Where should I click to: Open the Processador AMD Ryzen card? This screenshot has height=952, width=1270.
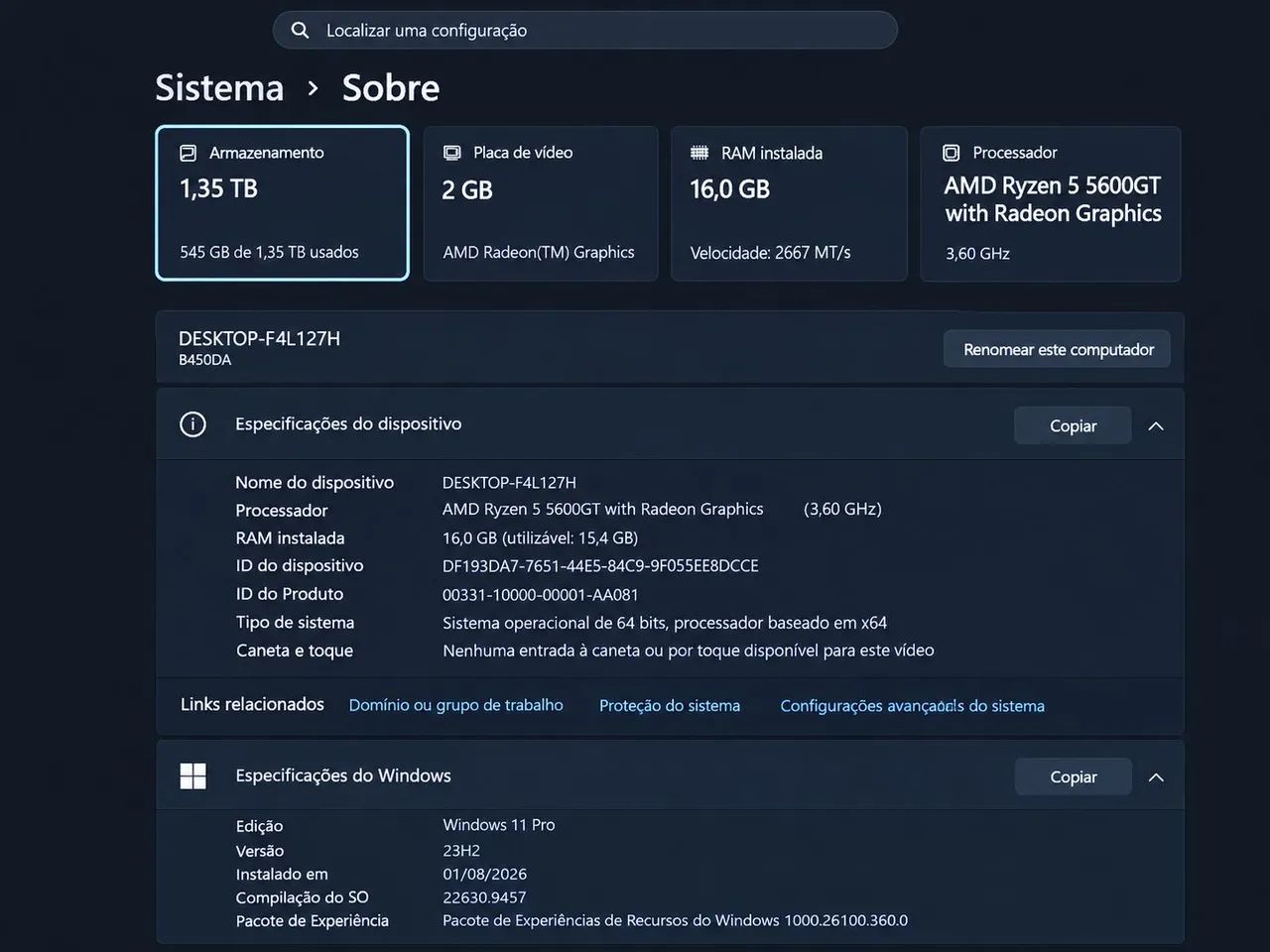tap(1051, 203)
